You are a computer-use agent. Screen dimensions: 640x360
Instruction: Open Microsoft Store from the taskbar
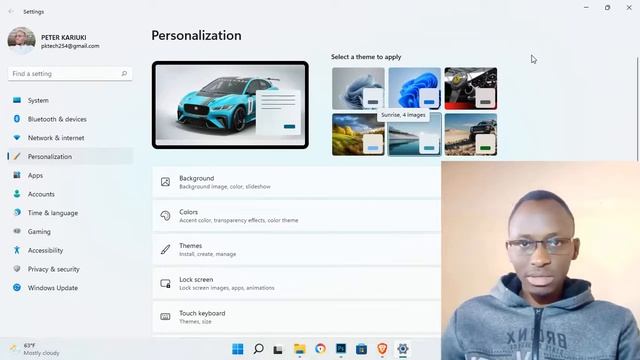pyautogui.click(x=361, y=349)
